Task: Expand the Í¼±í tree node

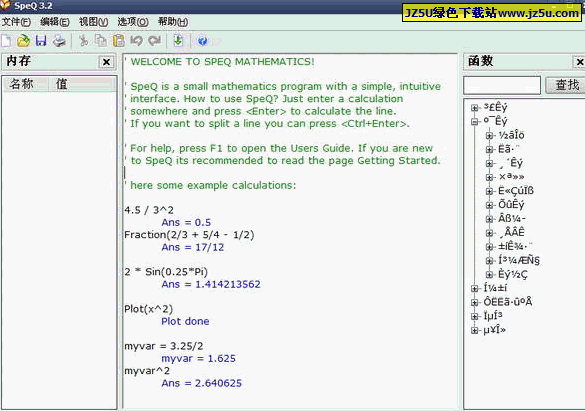Action: [x=475, y=288]
